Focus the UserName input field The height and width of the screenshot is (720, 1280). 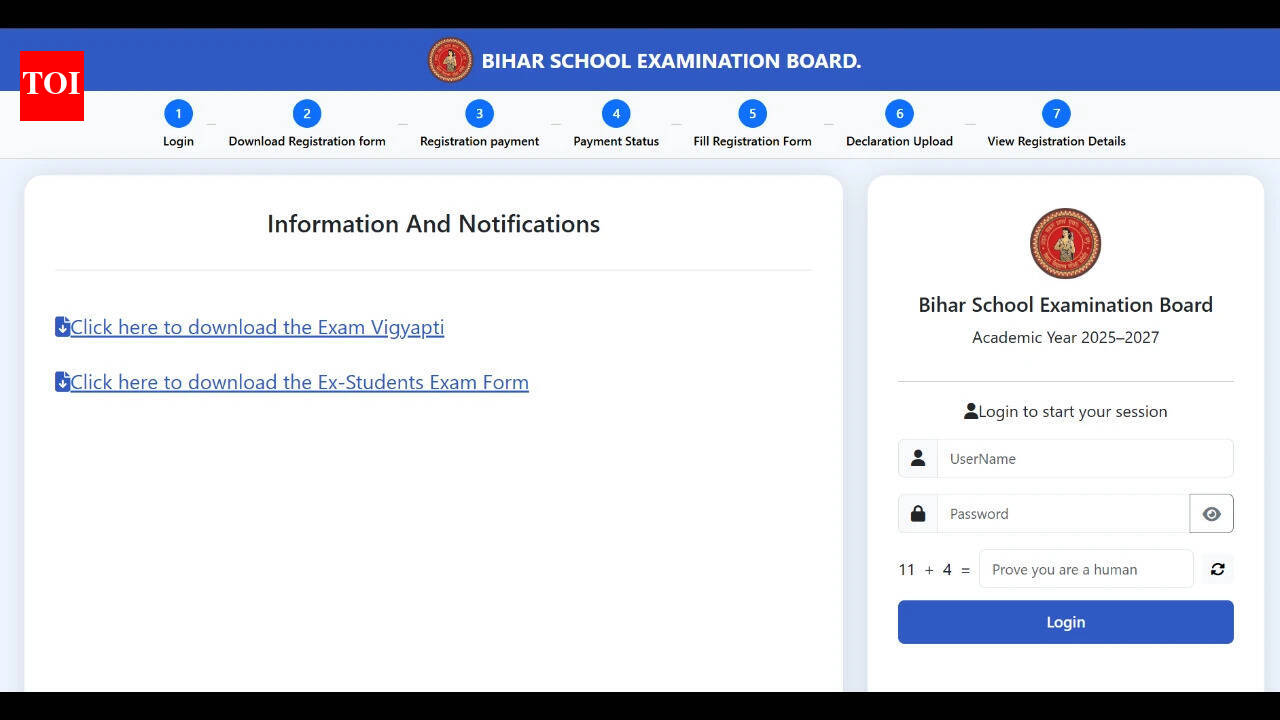(1085, 458)
